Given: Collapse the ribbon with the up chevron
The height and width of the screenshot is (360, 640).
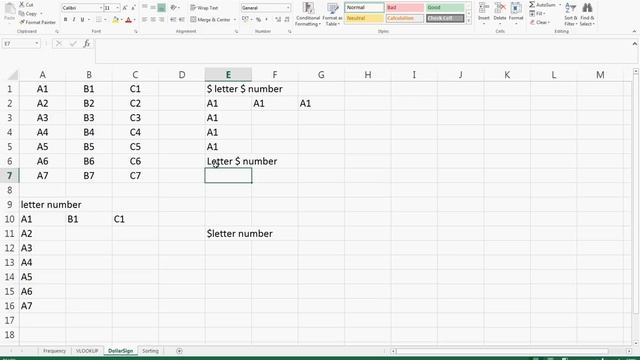Looking at the screenshot, I should (634, 31).
